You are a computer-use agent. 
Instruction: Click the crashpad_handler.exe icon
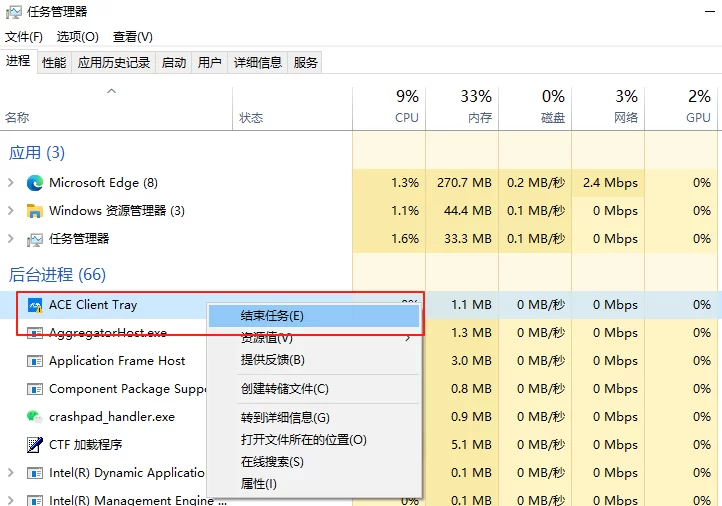(x=35, y=417)
